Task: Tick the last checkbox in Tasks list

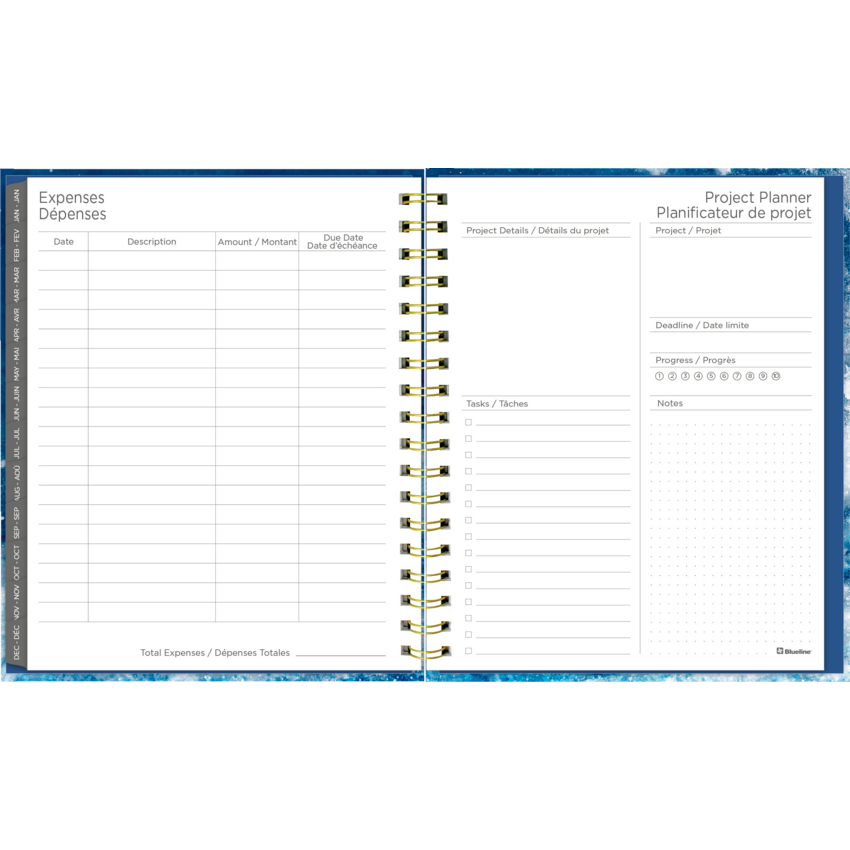Action: (468, 651)
